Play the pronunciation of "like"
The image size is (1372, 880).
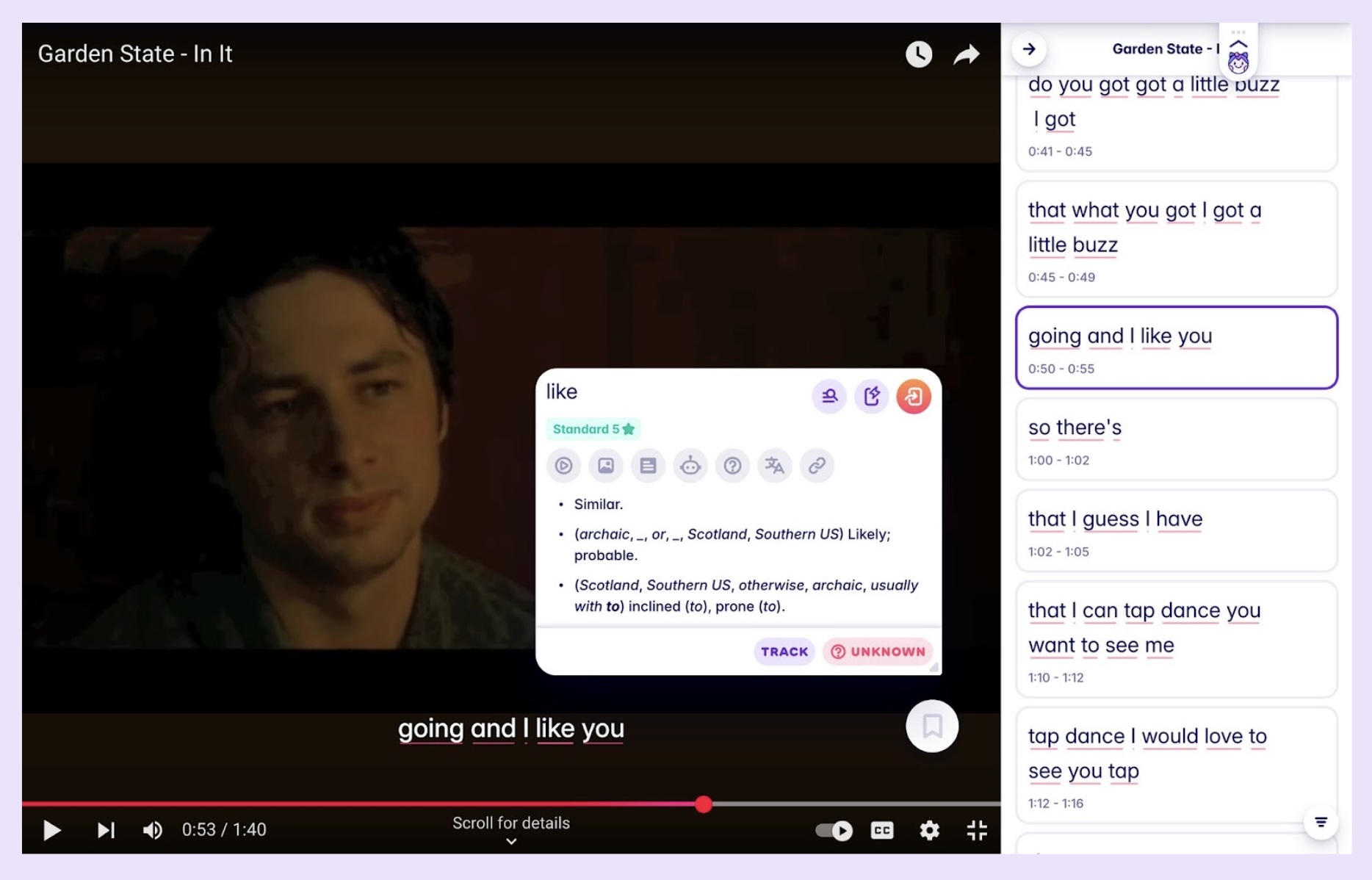(x=563, y=465)
